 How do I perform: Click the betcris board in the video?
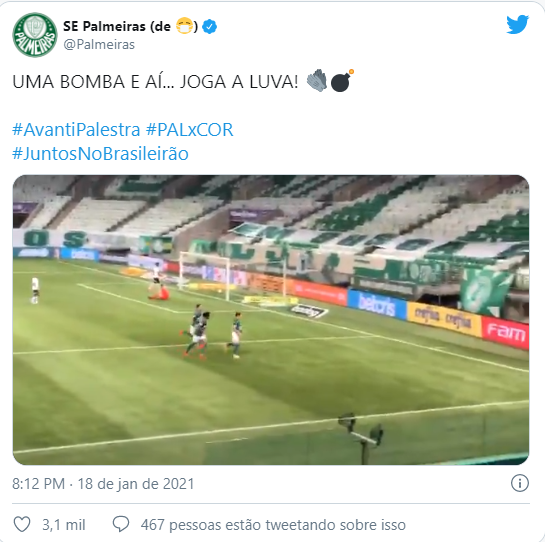tap(377, 305)
